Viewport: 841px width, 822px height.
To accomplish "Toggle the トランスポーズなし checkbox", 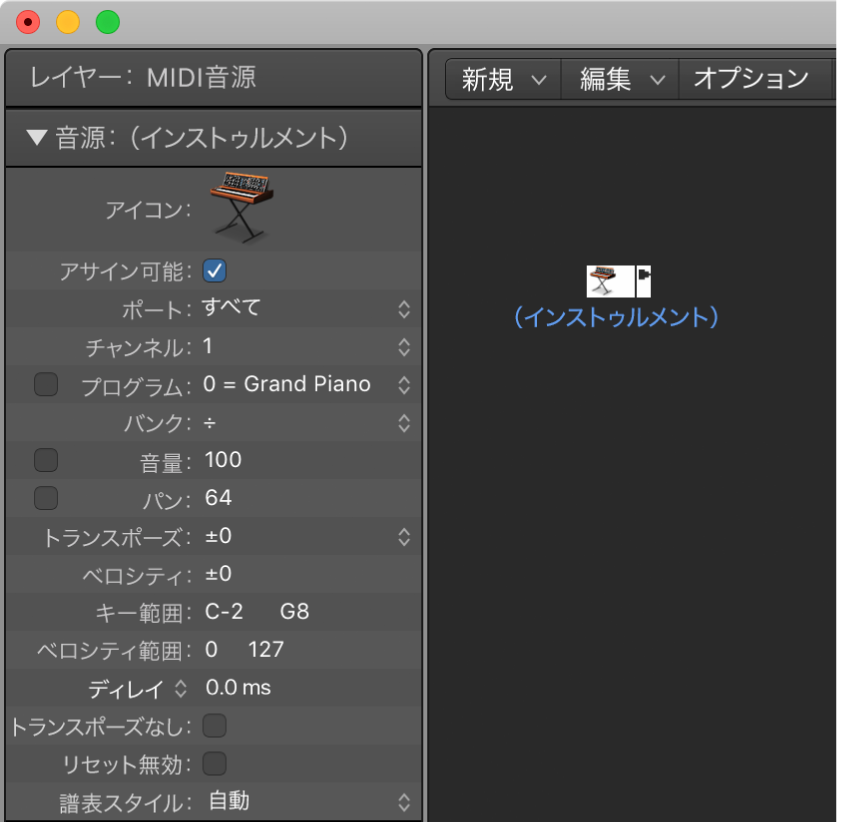I will pyautogui.click(x=214, y=726).
